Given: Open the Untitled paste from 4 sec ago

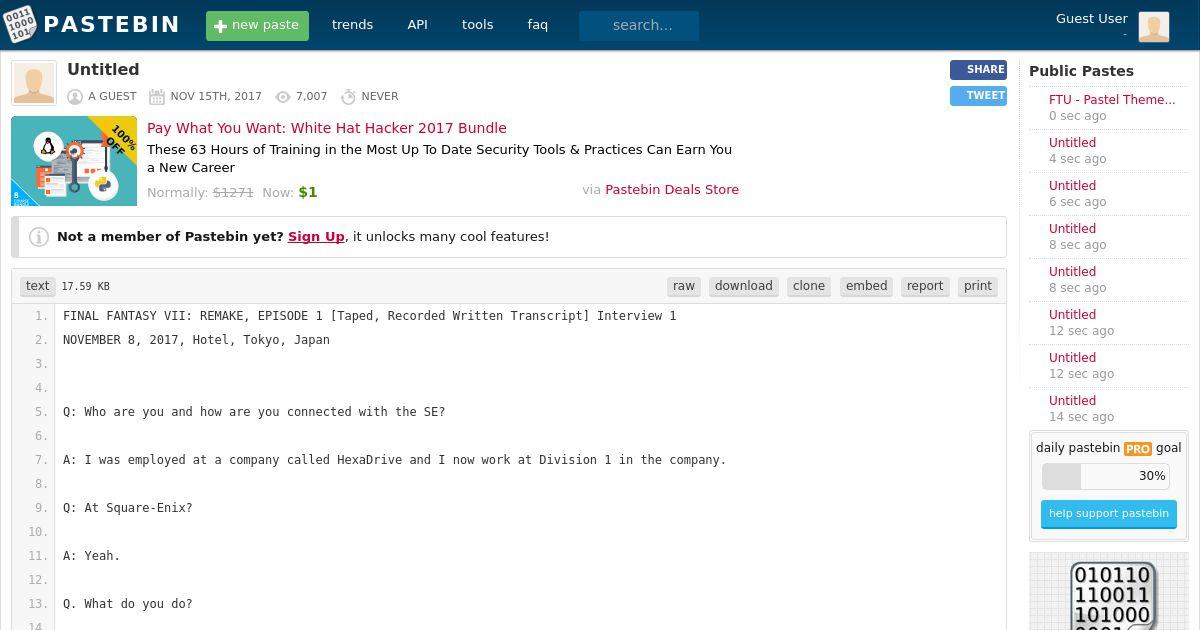Looking at the screenshot, I should click(x=1072, y=143).
